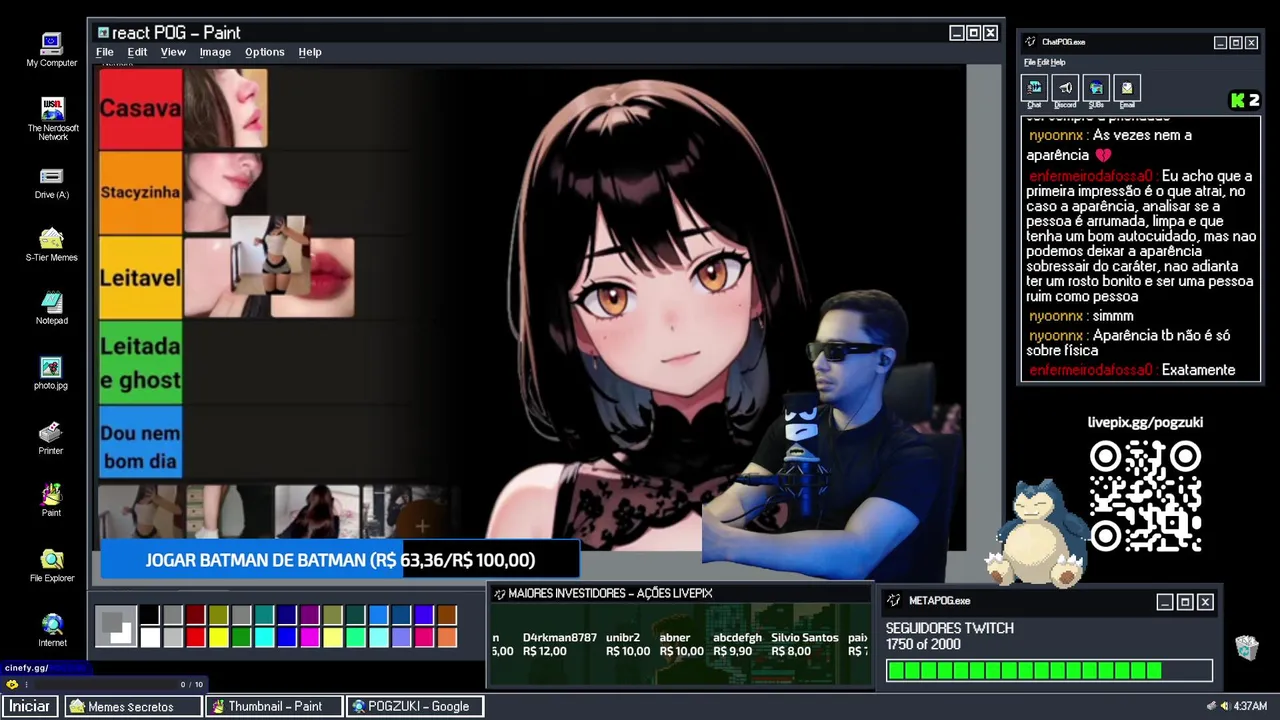This screenshot has height=720, width=1280.
Task: Open the S-Tier Memes folder icon
Action: point(51,245)
